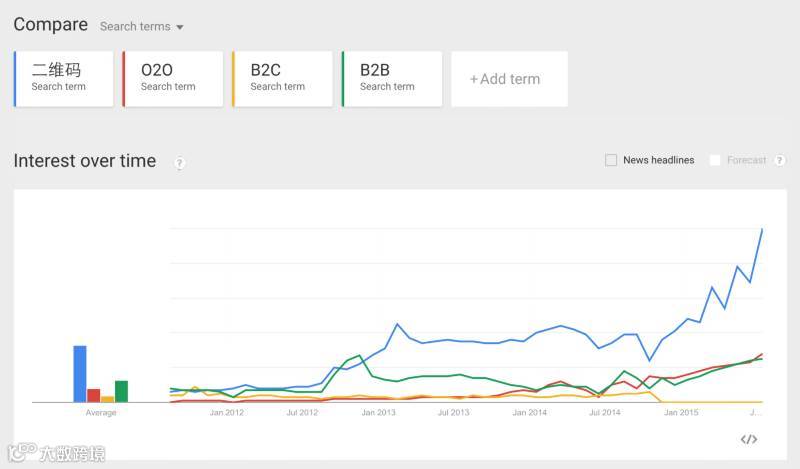Click the yellow Average bar for B2C

coord(107,399)
